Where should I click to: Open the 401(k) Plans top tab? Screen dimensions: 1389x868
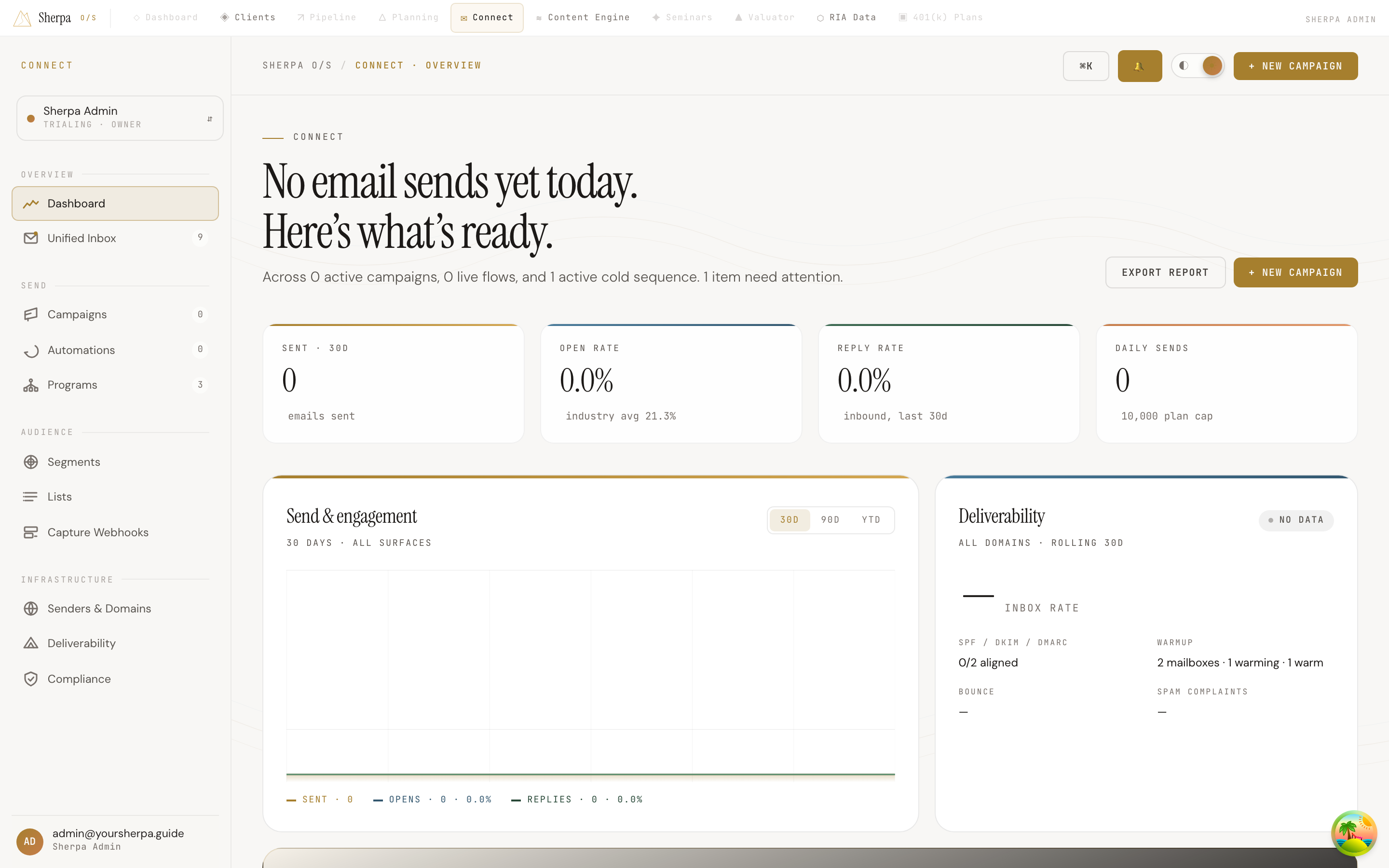tap(940, 17)
